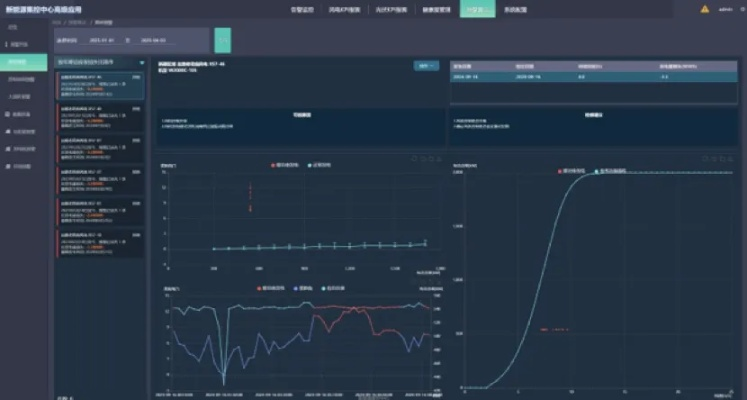The height and width of the screenshot is (400, 747).
Task: Select the first top navigation tab
Action: [x=303, y=9]
